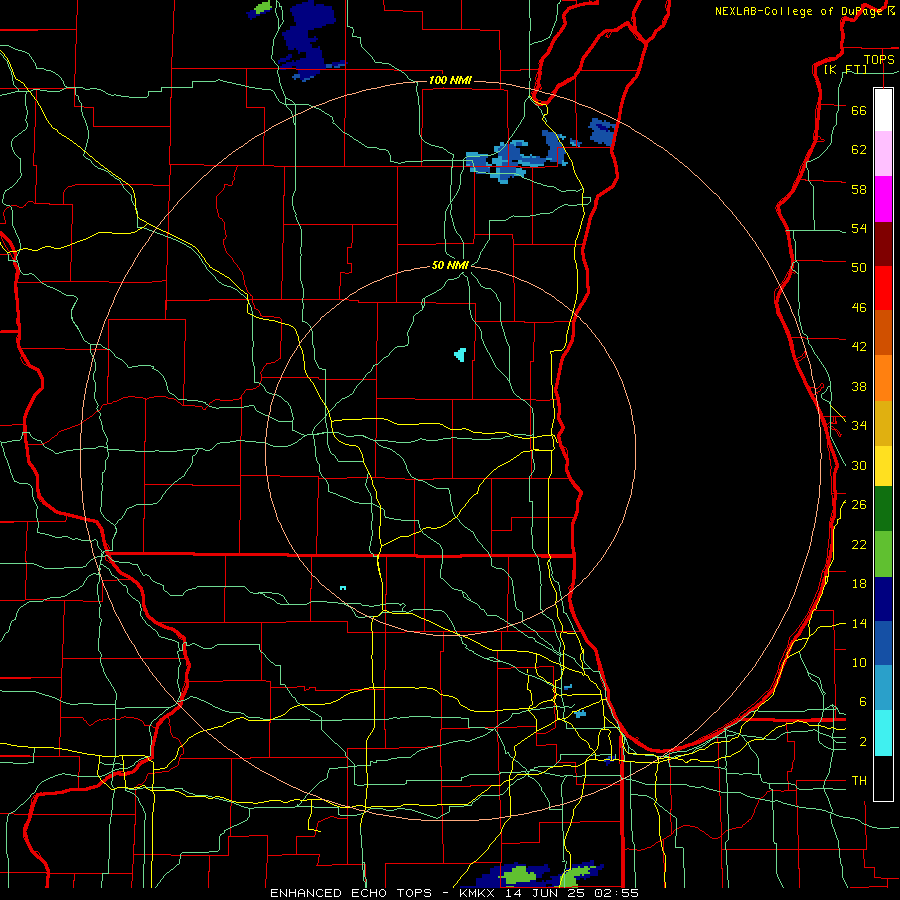Click the "100 NMI" range ring label

click(450, 80)
